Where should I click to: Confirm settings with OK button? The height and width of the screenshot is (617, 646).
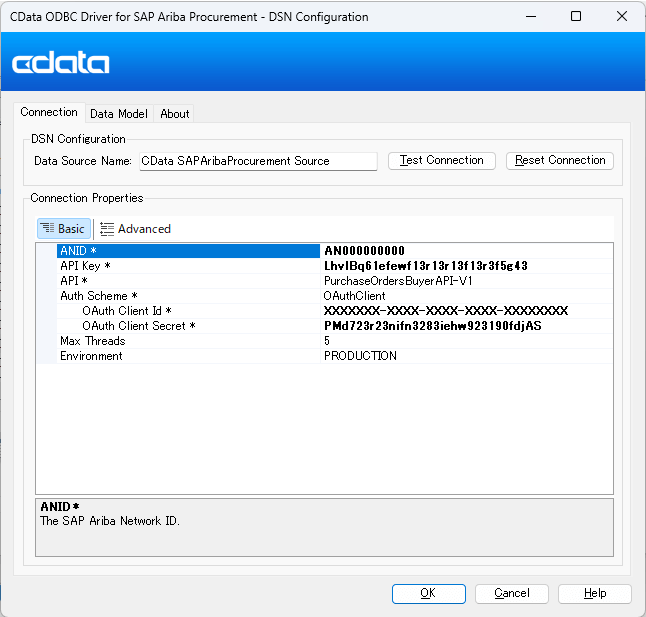coord(428,594)
